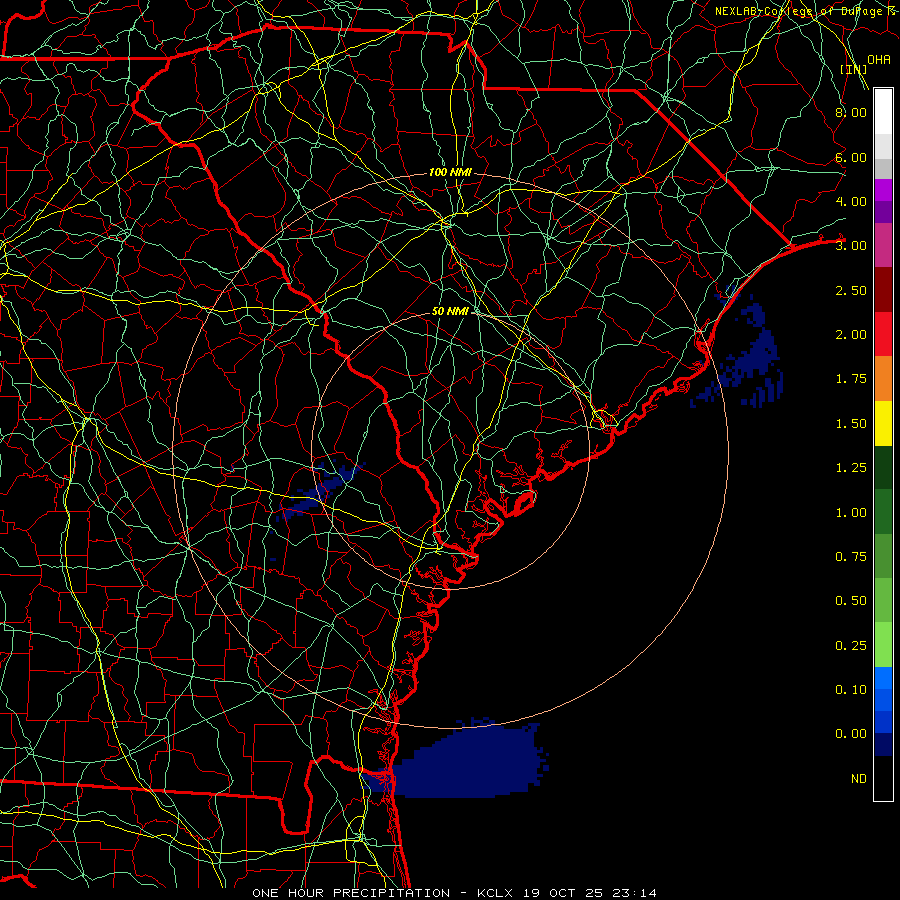
Task: Pick the bright red swatch beside 2.00
Action: click(x=883, y=334)
